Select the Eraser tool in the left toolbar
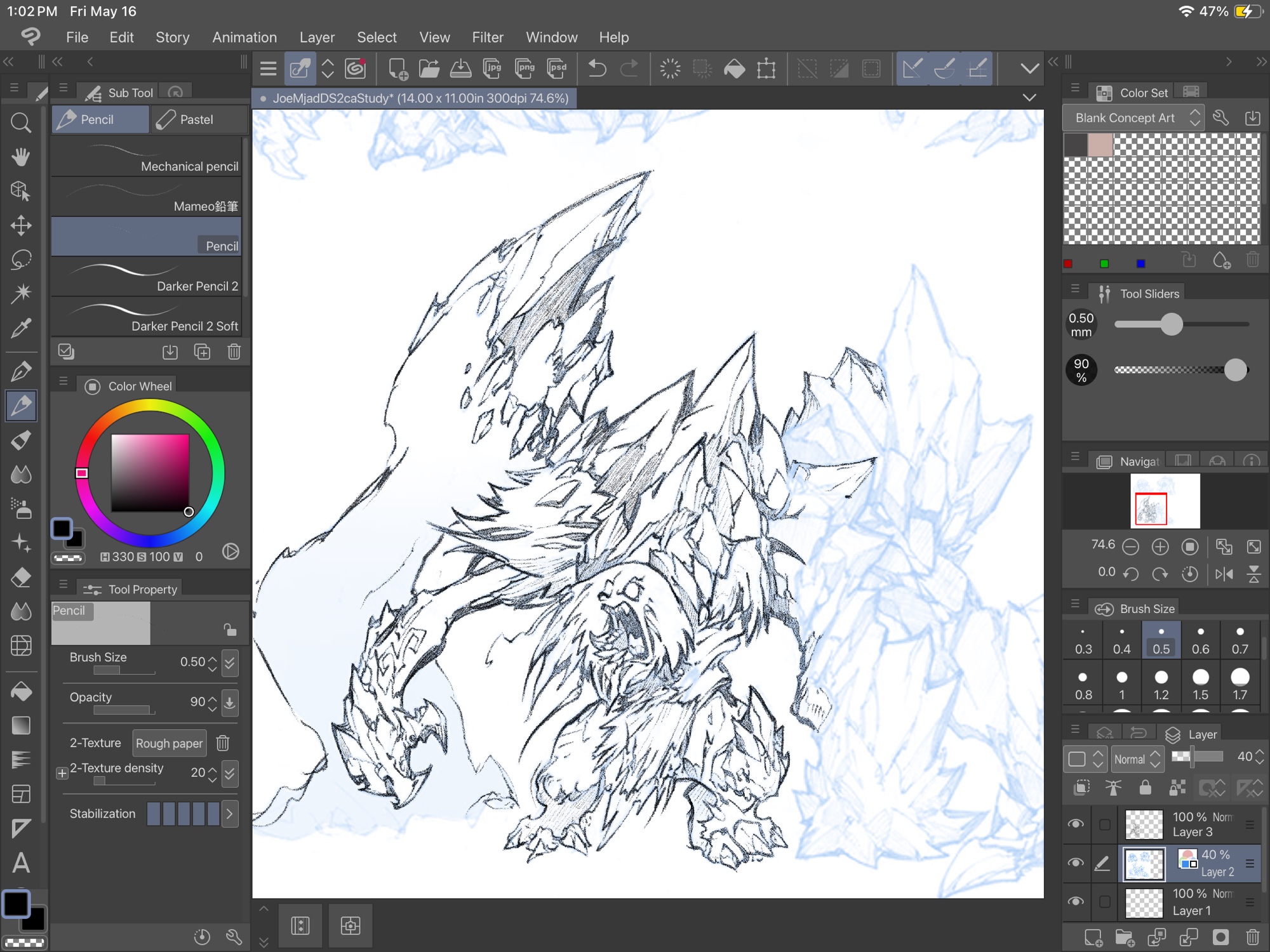The width and height of the screenshot is (1270, 952). 21,578
